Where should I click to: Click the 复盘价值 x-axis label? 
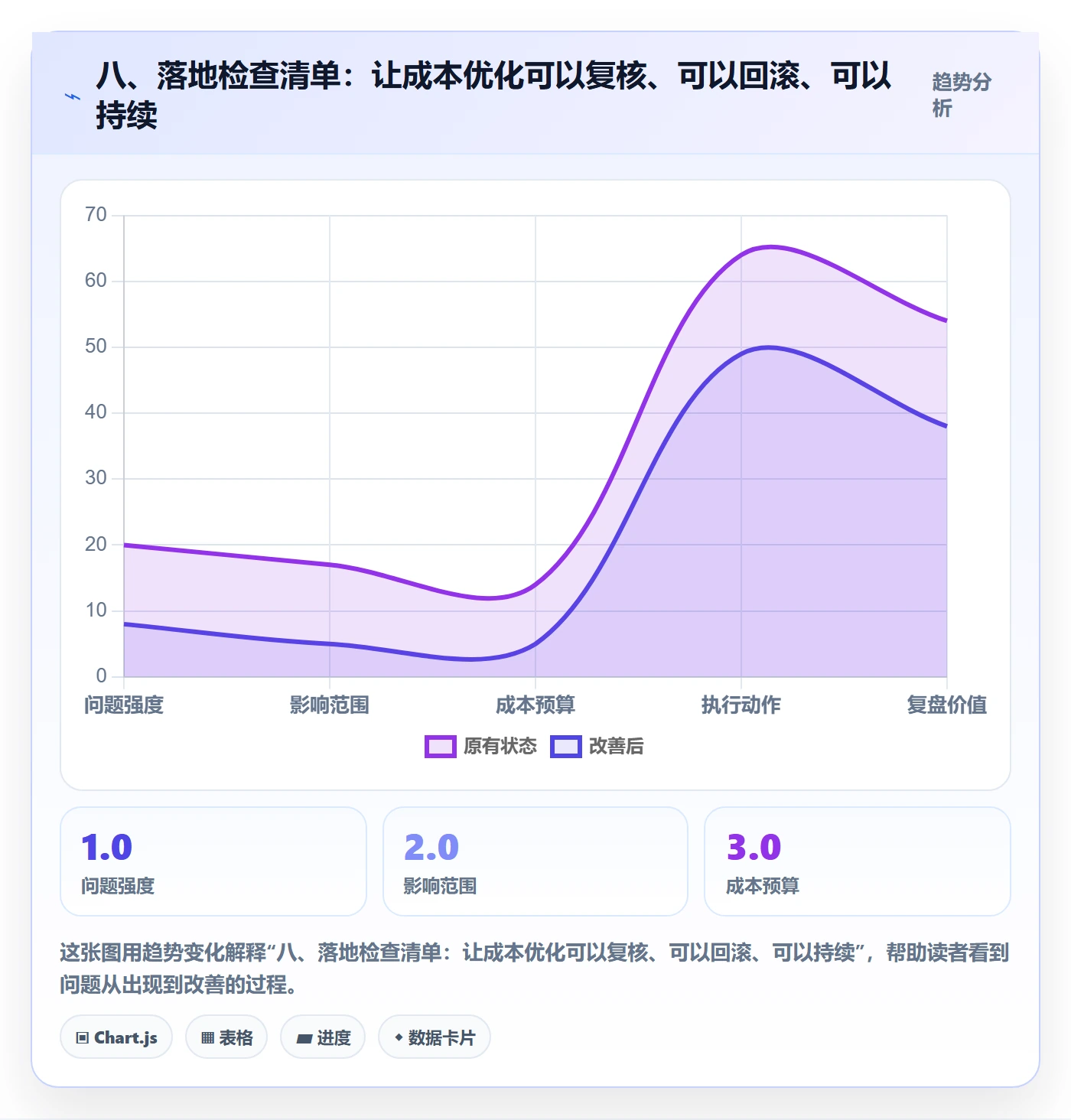click(947, 705)
